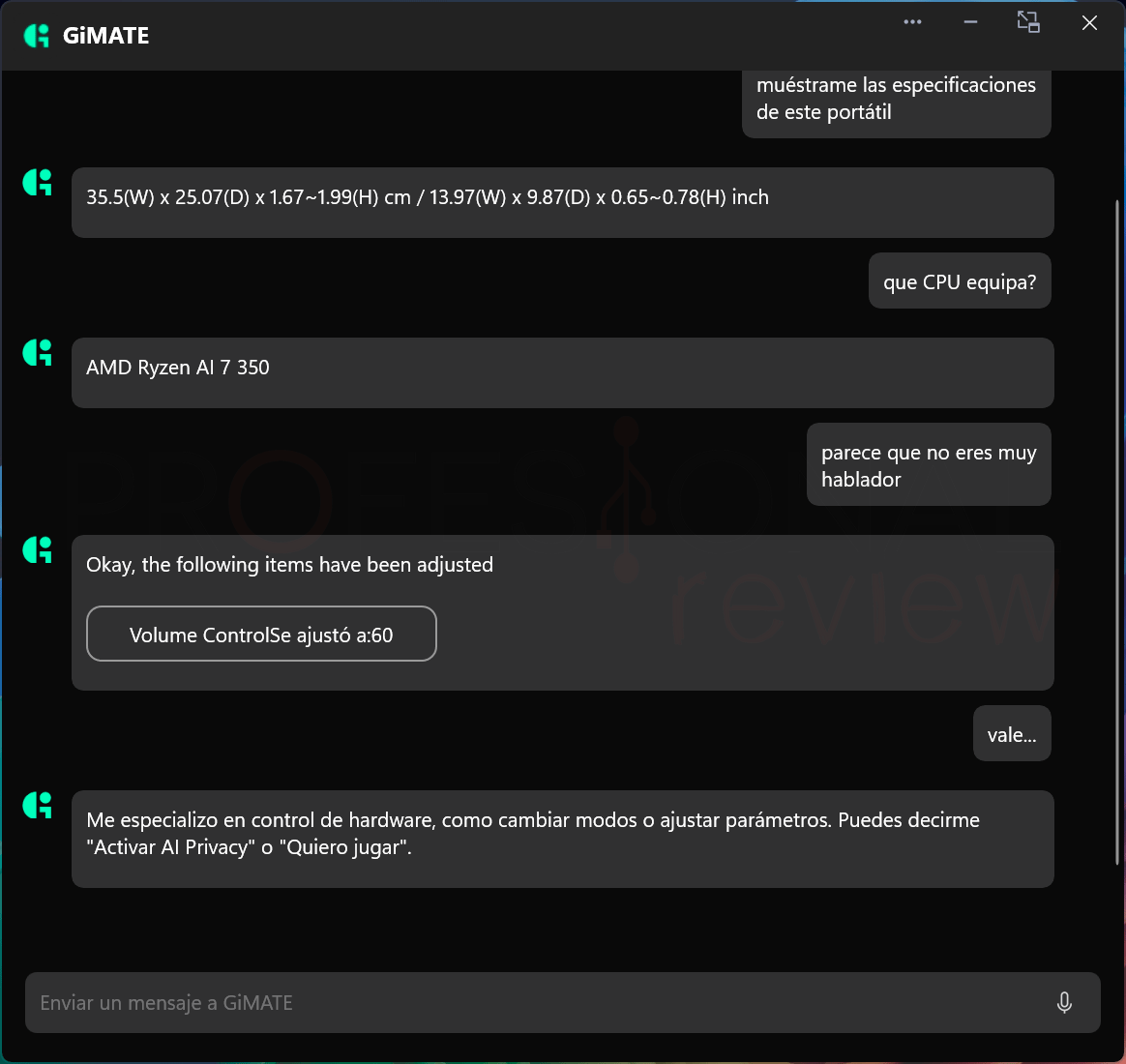Click the 'GiMATE' title text
This screenshot has width=1126, height=1064.
pos(105,36)
